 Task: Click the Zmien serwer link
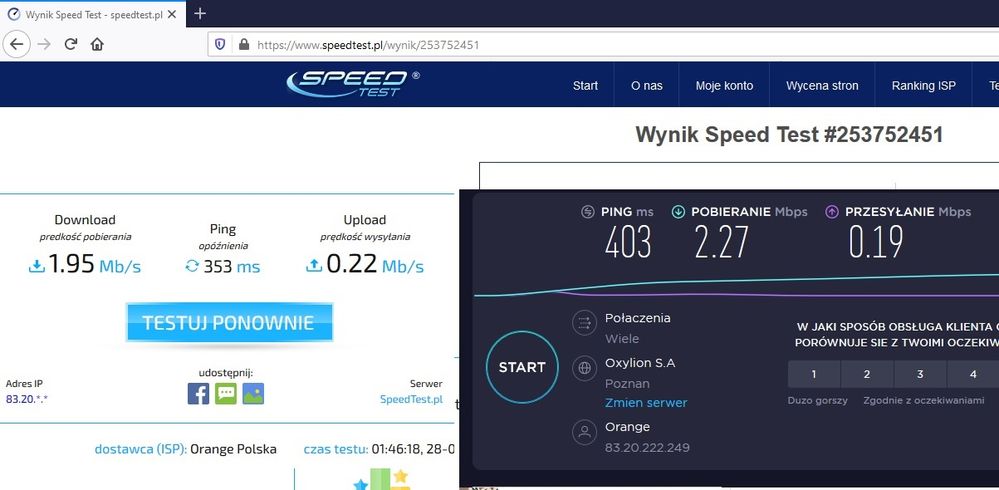point(646,403)
